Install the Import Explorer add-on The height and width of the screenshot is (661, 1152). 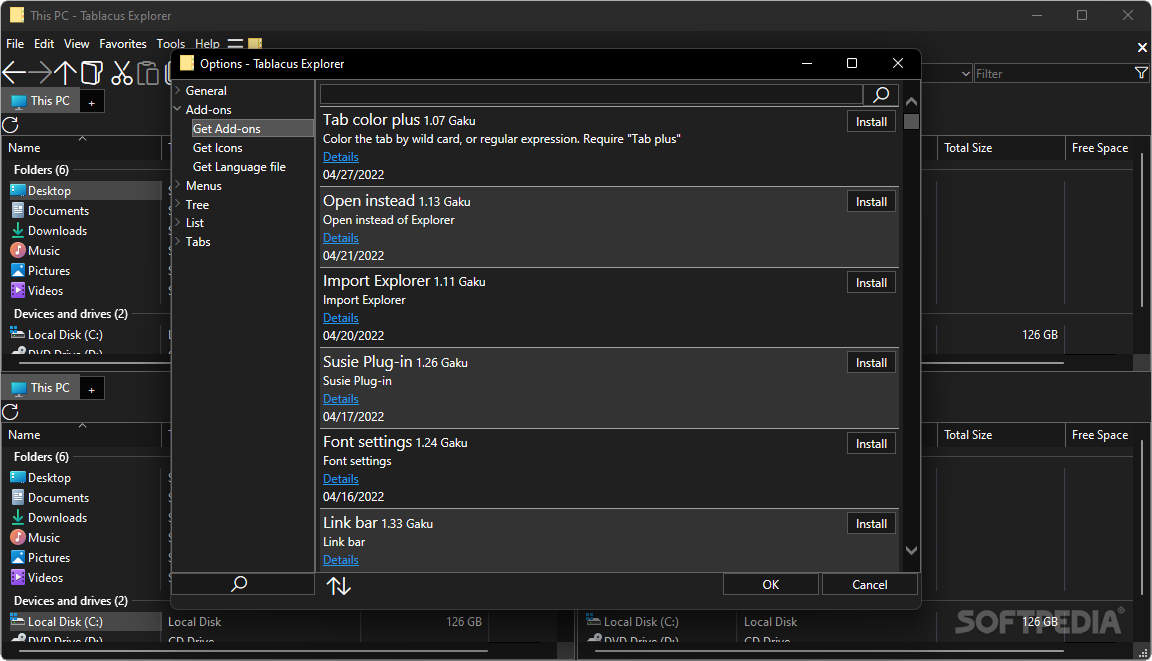(871, 282)
